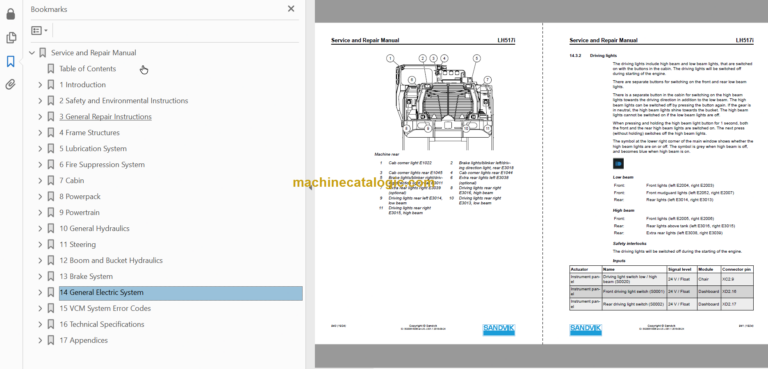Click 'Rear driving light switch (S0002)' table cell
768x369 pixels.
(x=634, y=304)
